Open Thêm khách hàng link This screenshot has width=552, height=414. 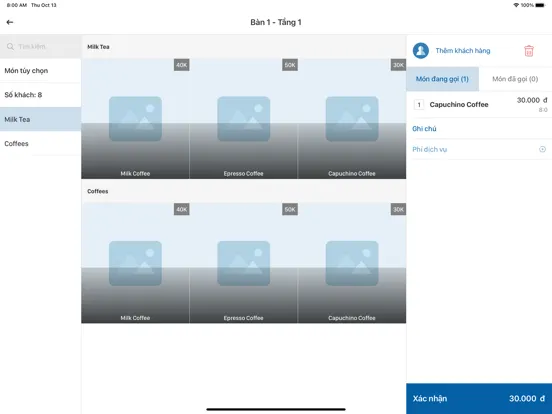[x=463, y=51]
